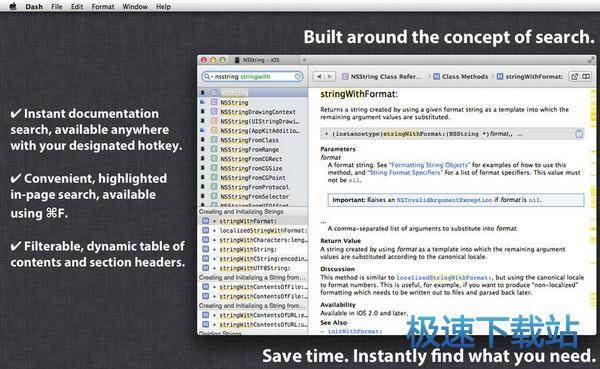This screenshot has width=600, height=369.
Task: Click the share/open externally toolbar icon
Action: 574,77
